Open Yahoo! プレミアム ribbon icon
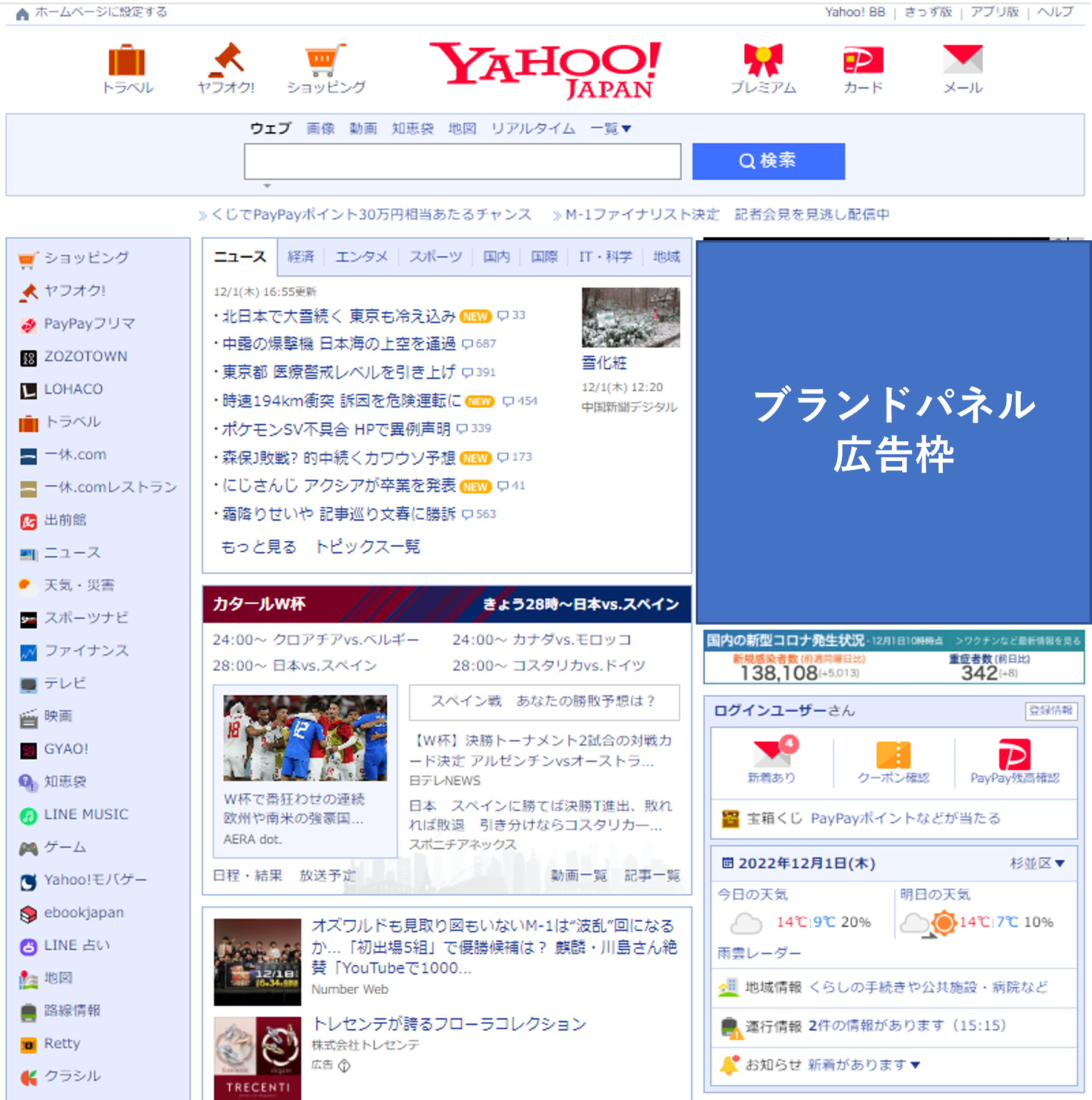The image size is (1092, 1100). point(763,61)
